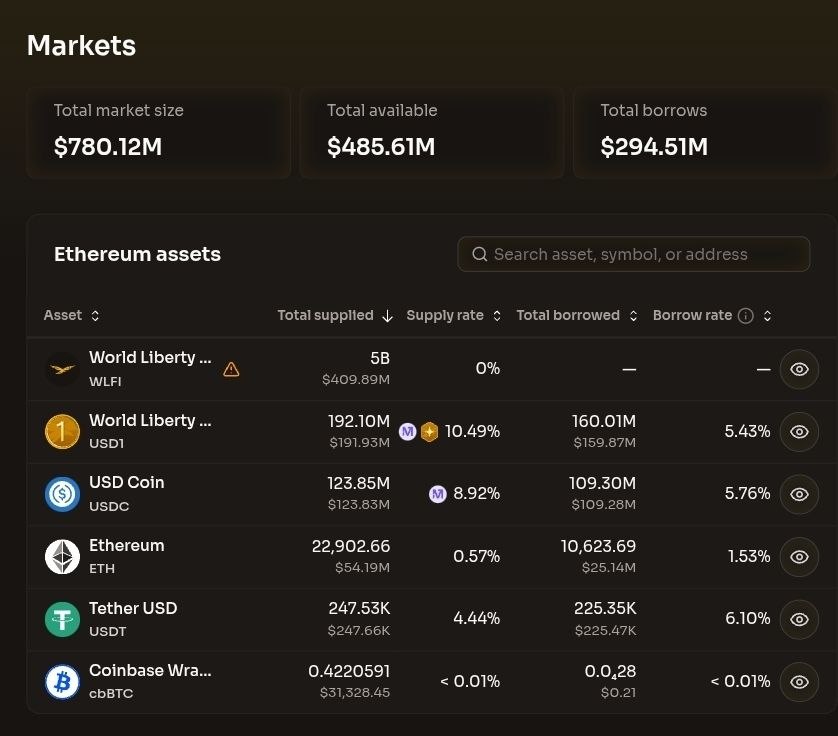The width and height of the screenshot is (838, 736).
Task: Toggle the eye icon for WLFI row
Action: (799, 369)
